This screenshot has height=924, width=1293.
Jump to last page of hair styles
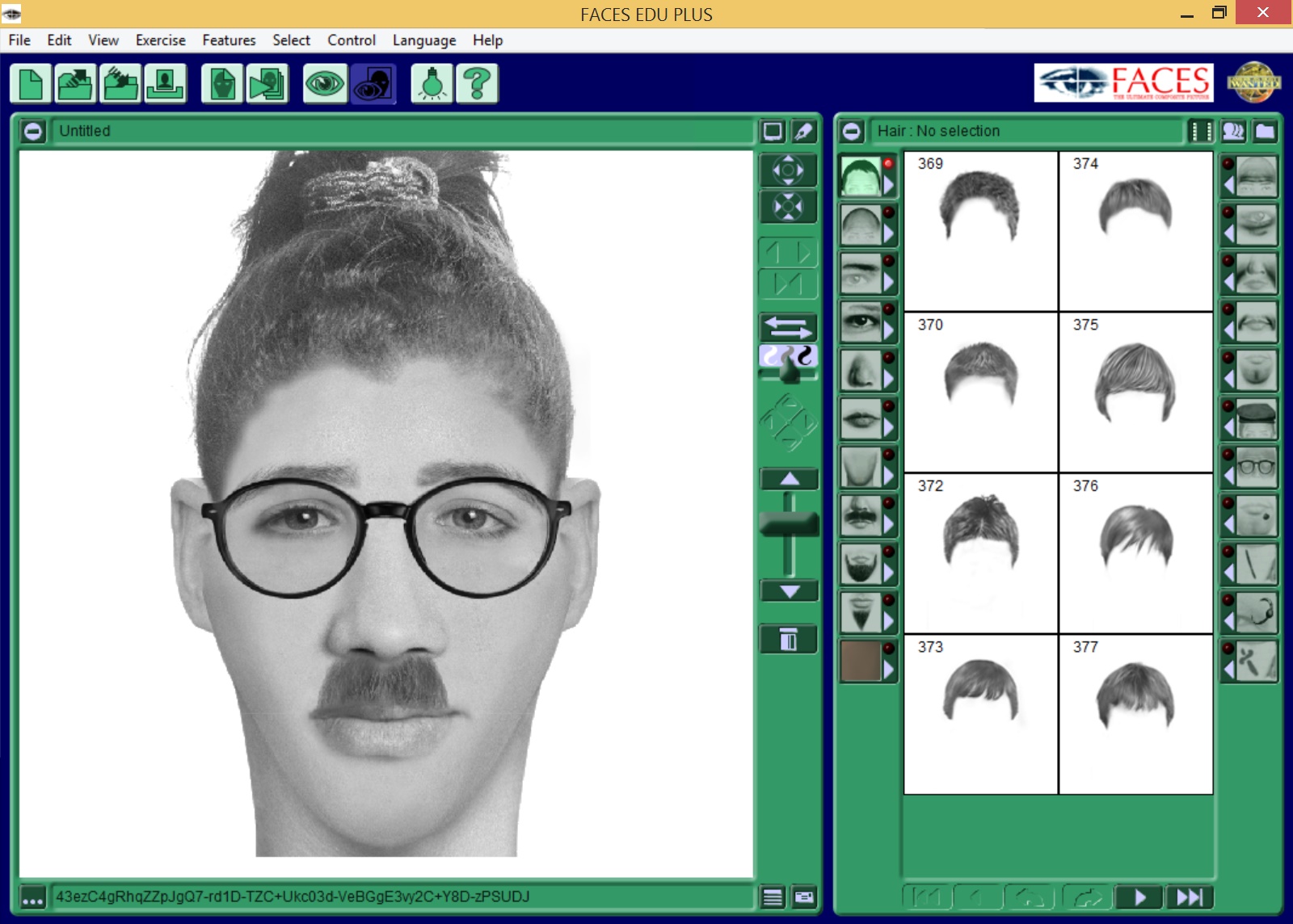1189,897
